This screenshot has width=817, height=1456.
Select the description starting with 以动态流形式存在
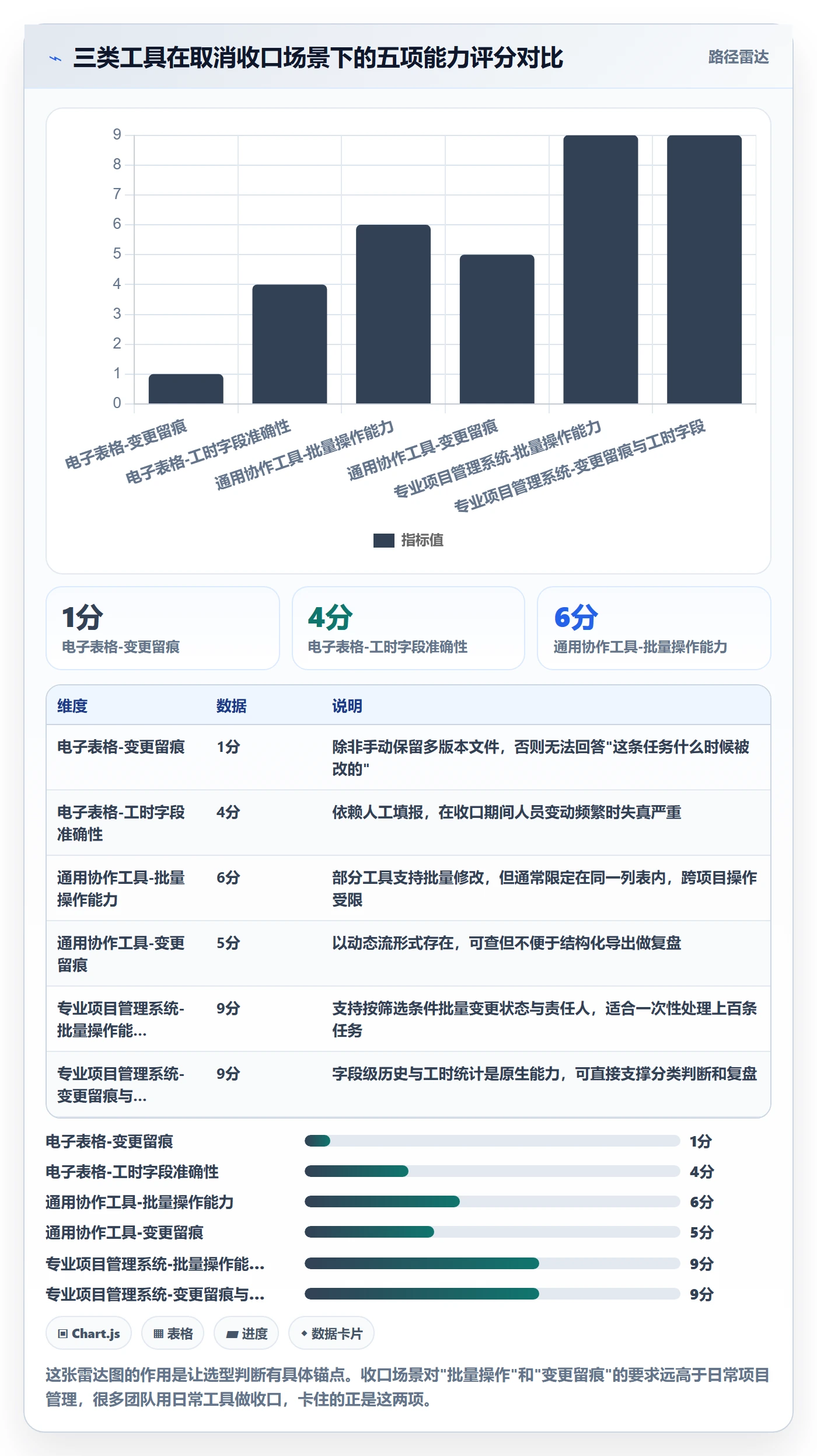click(507, 943)
